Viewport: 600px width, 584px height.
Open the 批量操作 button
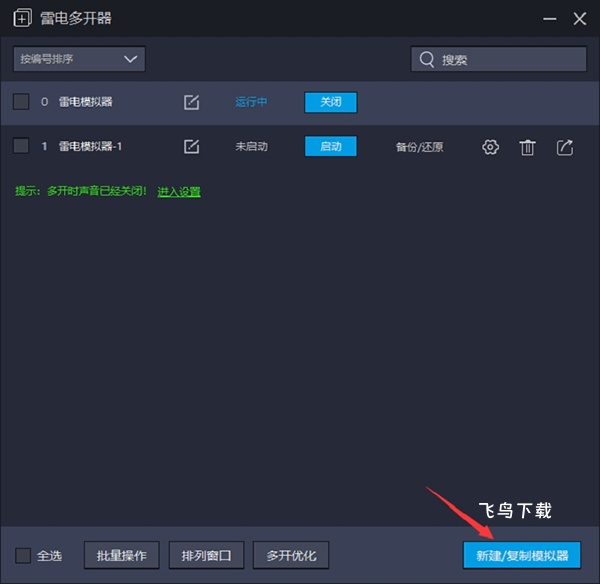tap(122, 555)
